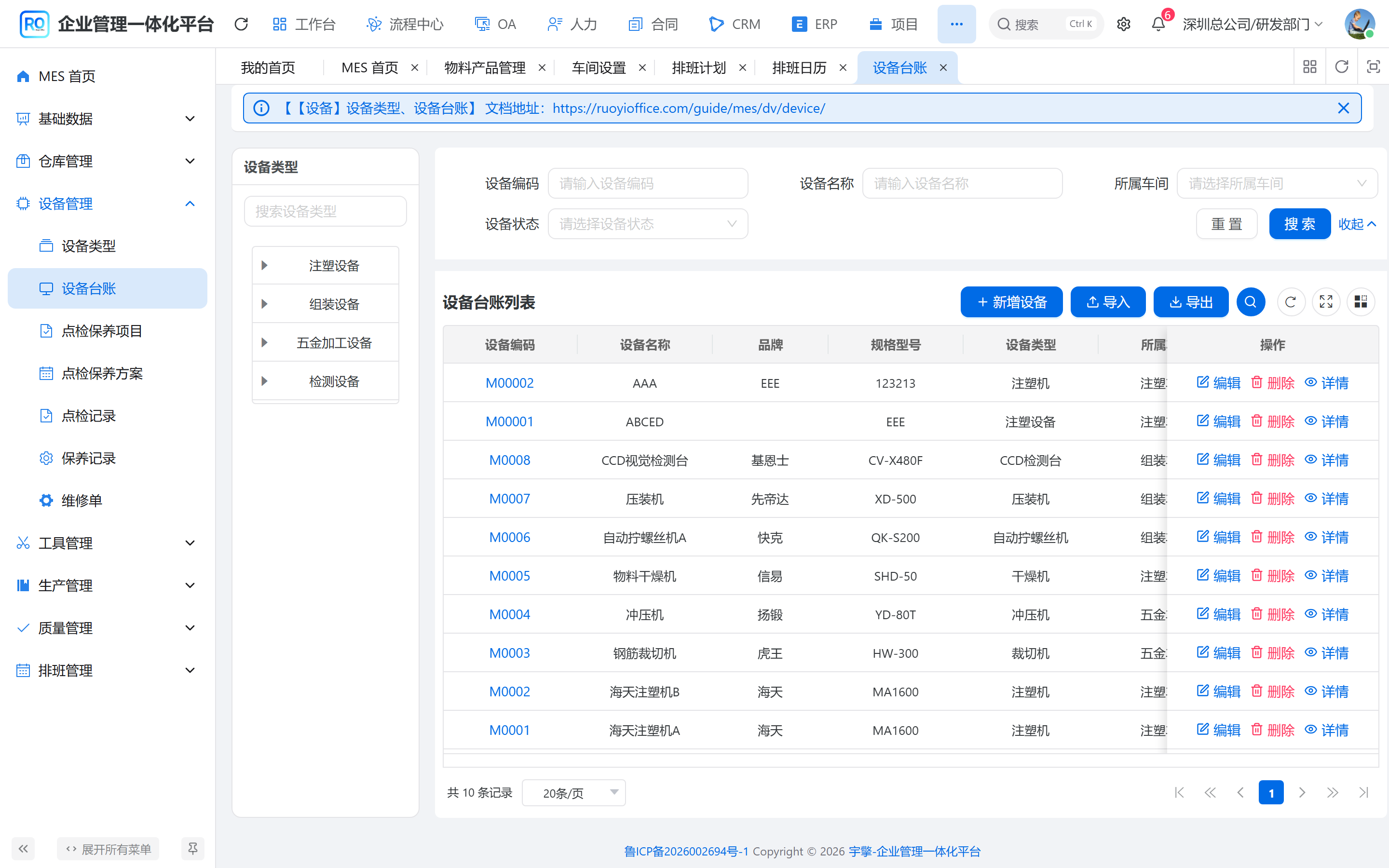Viewport: 1389px width, 868px height.
Task: Toggle content fullscreen from the tab bar
Action: click(1373, 67)
